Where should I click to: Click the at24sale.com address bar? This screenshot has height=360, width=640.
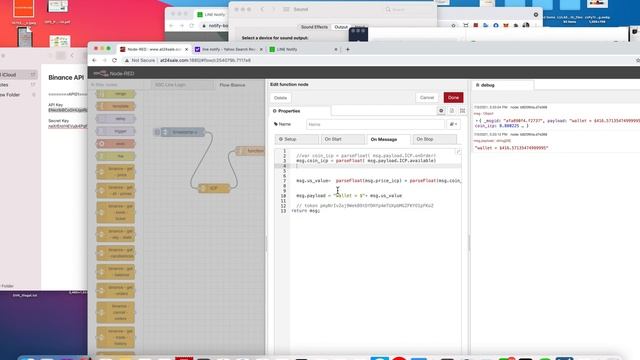[205, 60]
